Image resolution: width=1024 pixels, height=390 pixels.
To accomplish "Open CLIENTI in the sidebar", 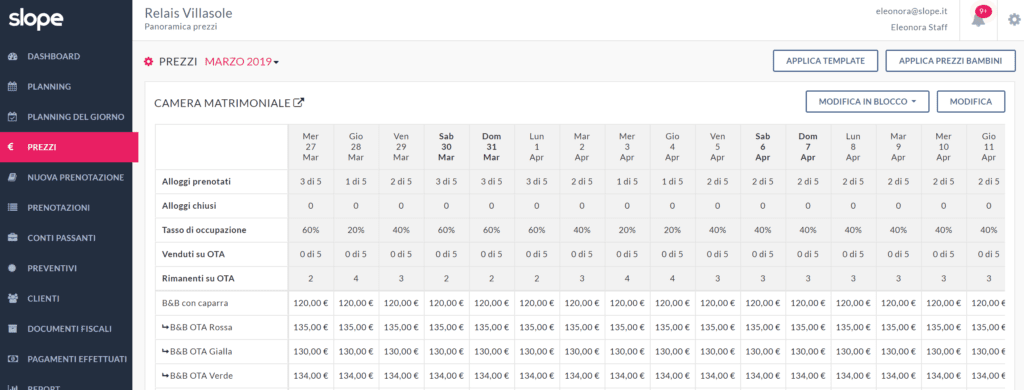I will 43,299.
